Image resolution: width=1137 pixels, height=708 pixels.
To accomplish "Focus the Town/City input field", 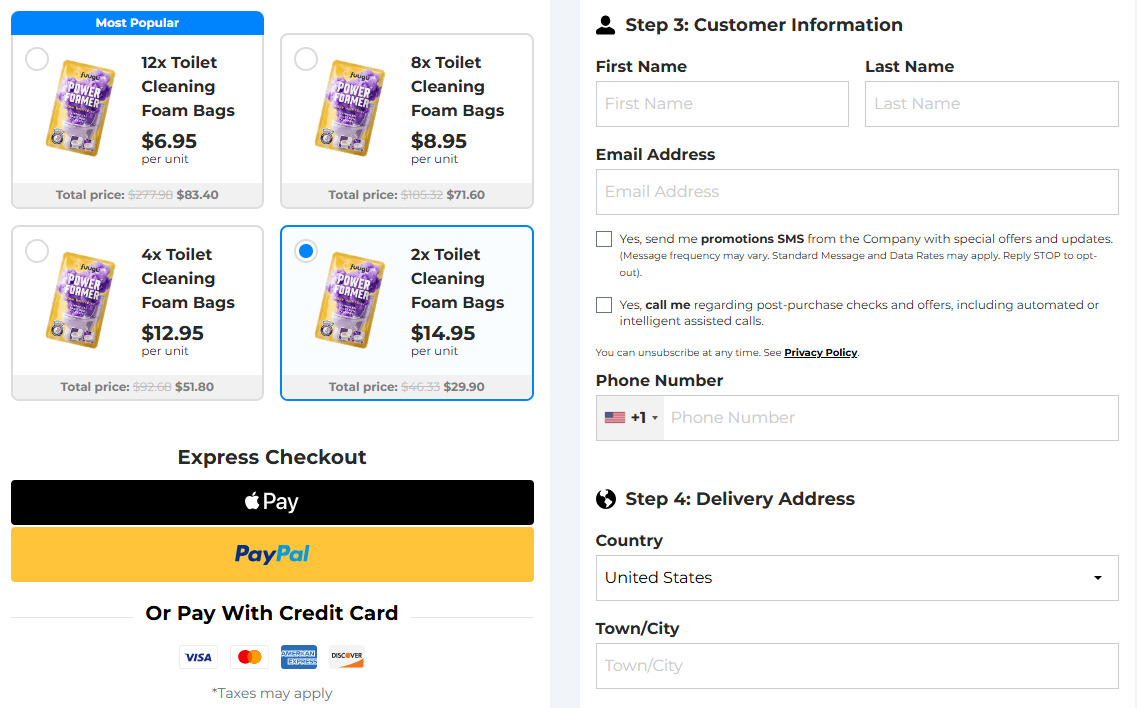I will coord(857,666).
